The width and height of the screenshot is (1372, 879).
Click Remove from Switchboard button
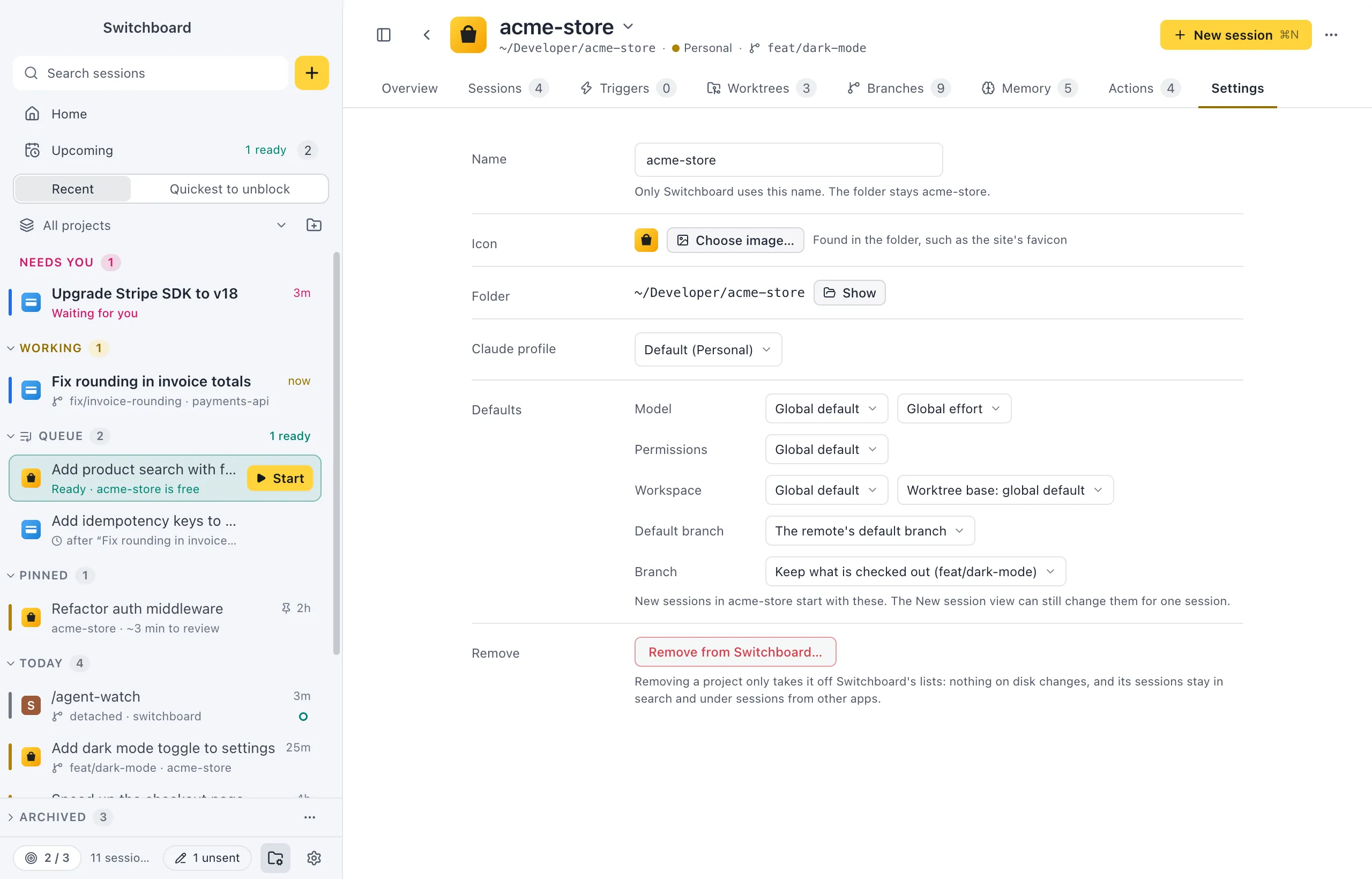click(735, 652)
